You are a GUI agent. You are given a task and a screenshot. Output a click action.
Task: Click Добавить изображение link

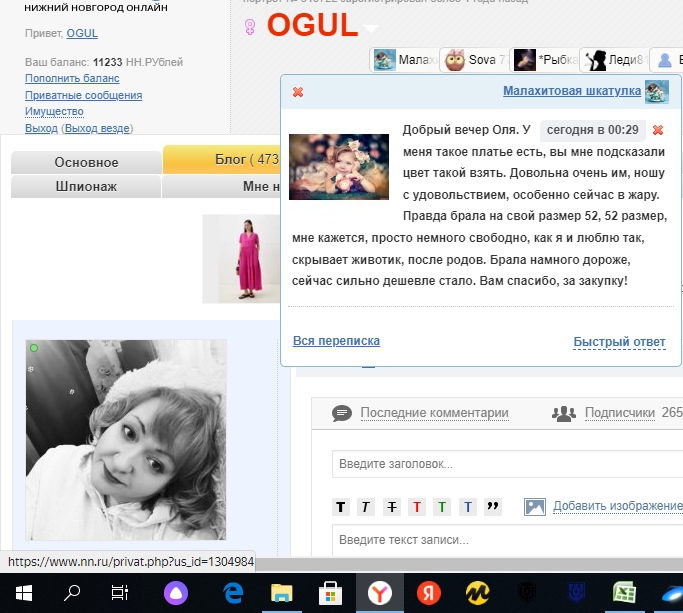618,506
